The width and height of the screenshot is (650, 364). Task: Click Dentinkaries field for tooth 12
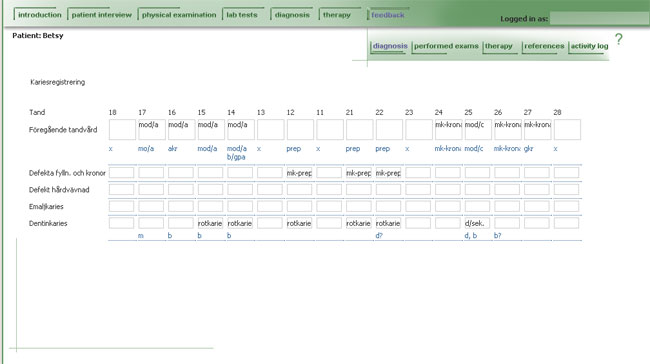(x=299, y=223)
